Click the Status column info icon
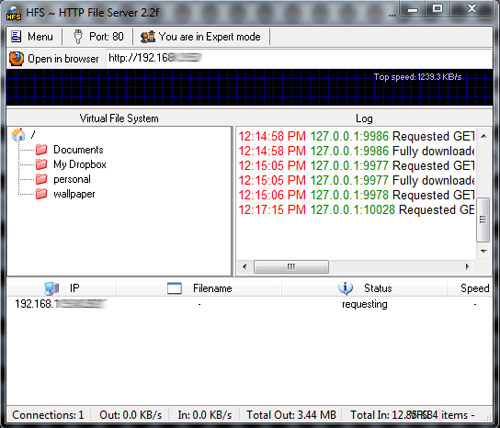 point(345,288)
